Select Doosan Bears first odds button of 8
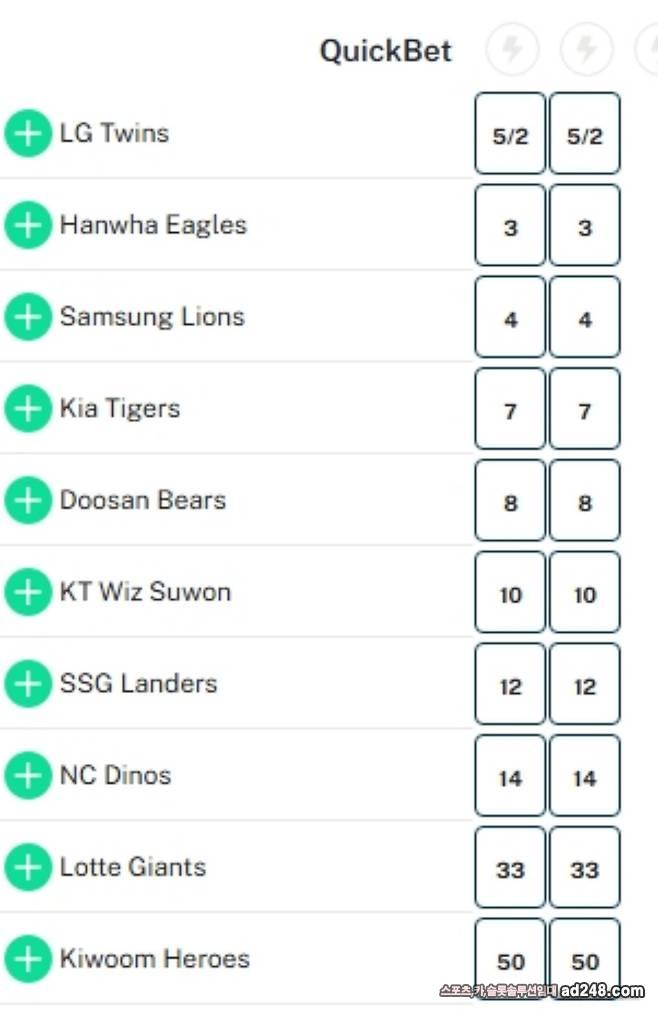This screenshot has height=1031, width=658. click(x=510, y=501)
